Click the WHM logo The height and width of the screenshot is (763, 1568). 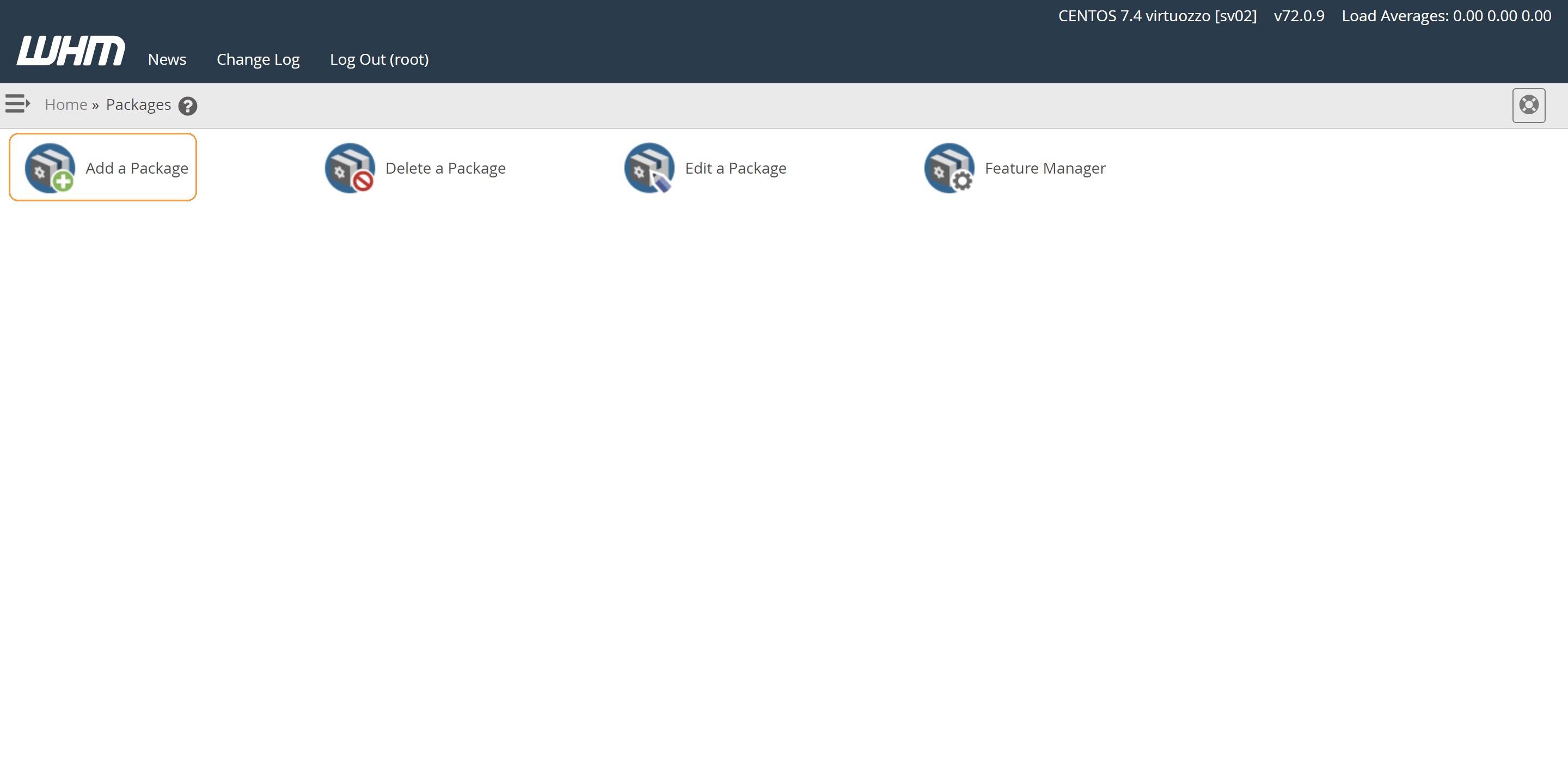point(71,51)
